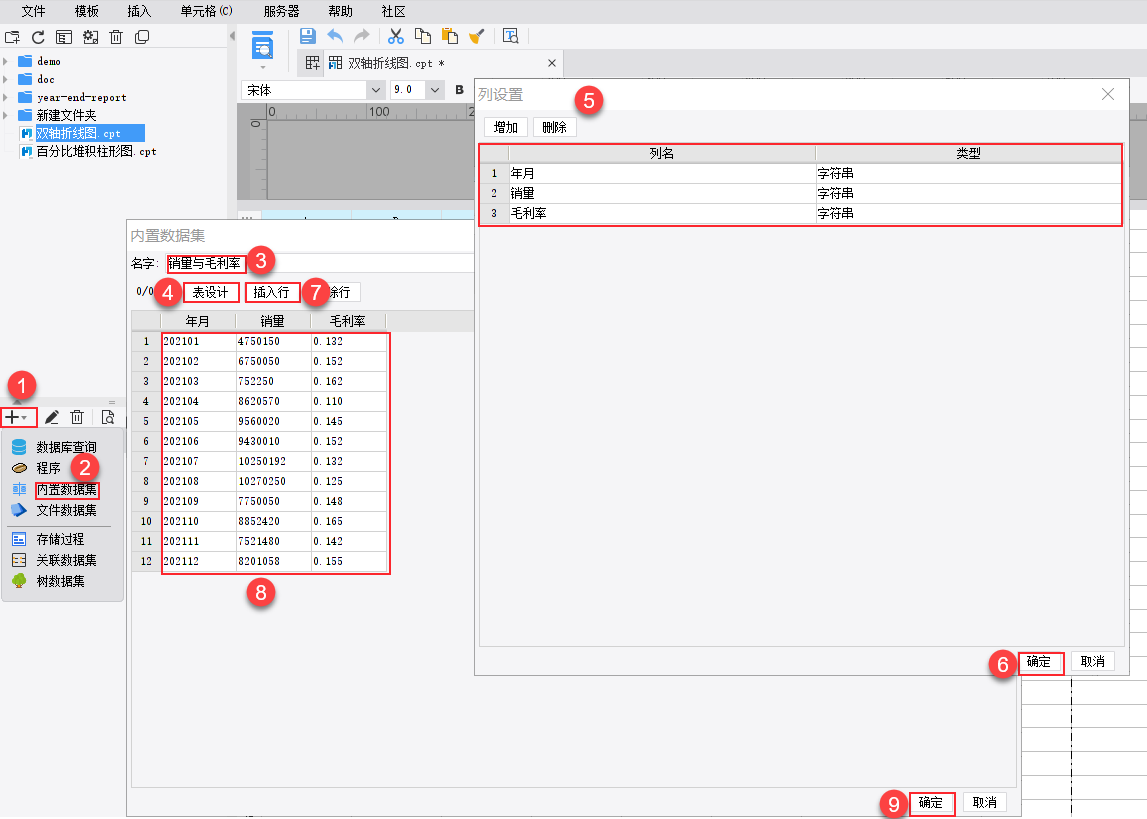This screenshot has width=1147, height=819.
Task: Click the 毛利率 column header in data table
Action: tap(347, 321)
